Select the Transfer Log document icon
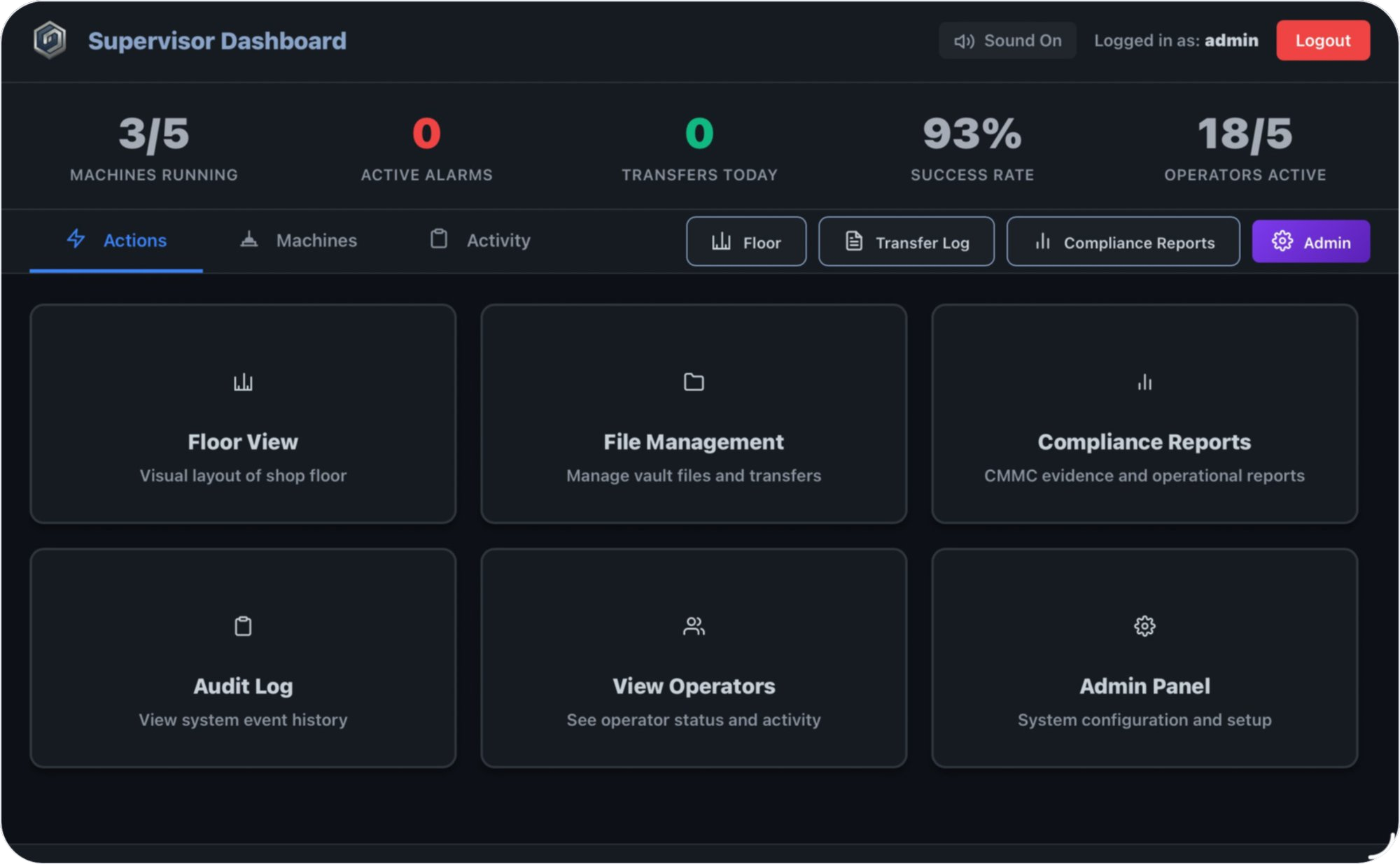The width and height of the screenshot is (1400, 864). point(855,241)
